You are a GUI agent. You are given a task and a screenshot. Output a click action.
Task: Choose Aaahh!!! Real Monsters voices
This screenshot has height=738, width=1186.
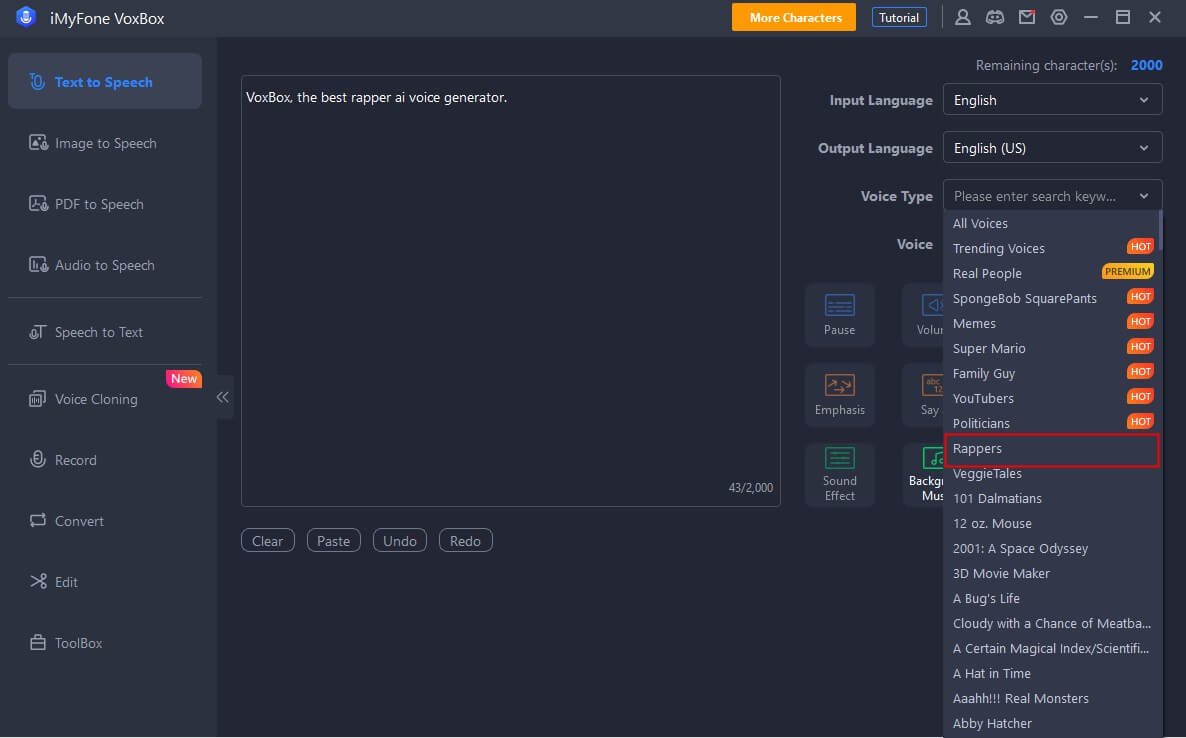pos(1051,698)
